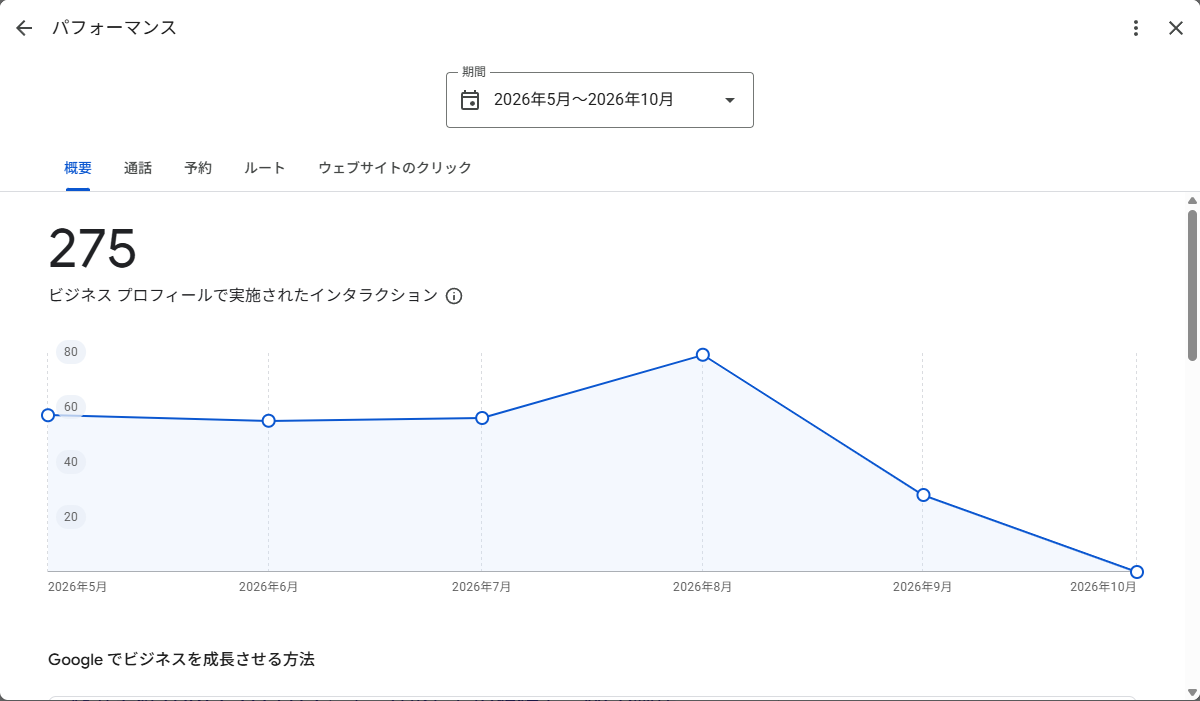Click the calendar icon in the 期間 field
This screenshot has height=701, width=1200.
pos(470,100)
